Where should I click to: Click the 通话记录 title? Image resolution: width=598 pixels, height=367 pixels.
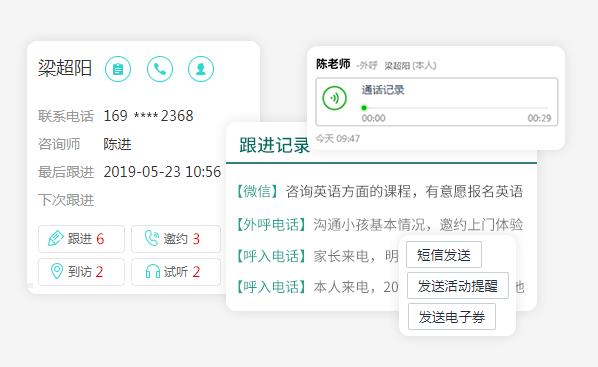point(383,90)
